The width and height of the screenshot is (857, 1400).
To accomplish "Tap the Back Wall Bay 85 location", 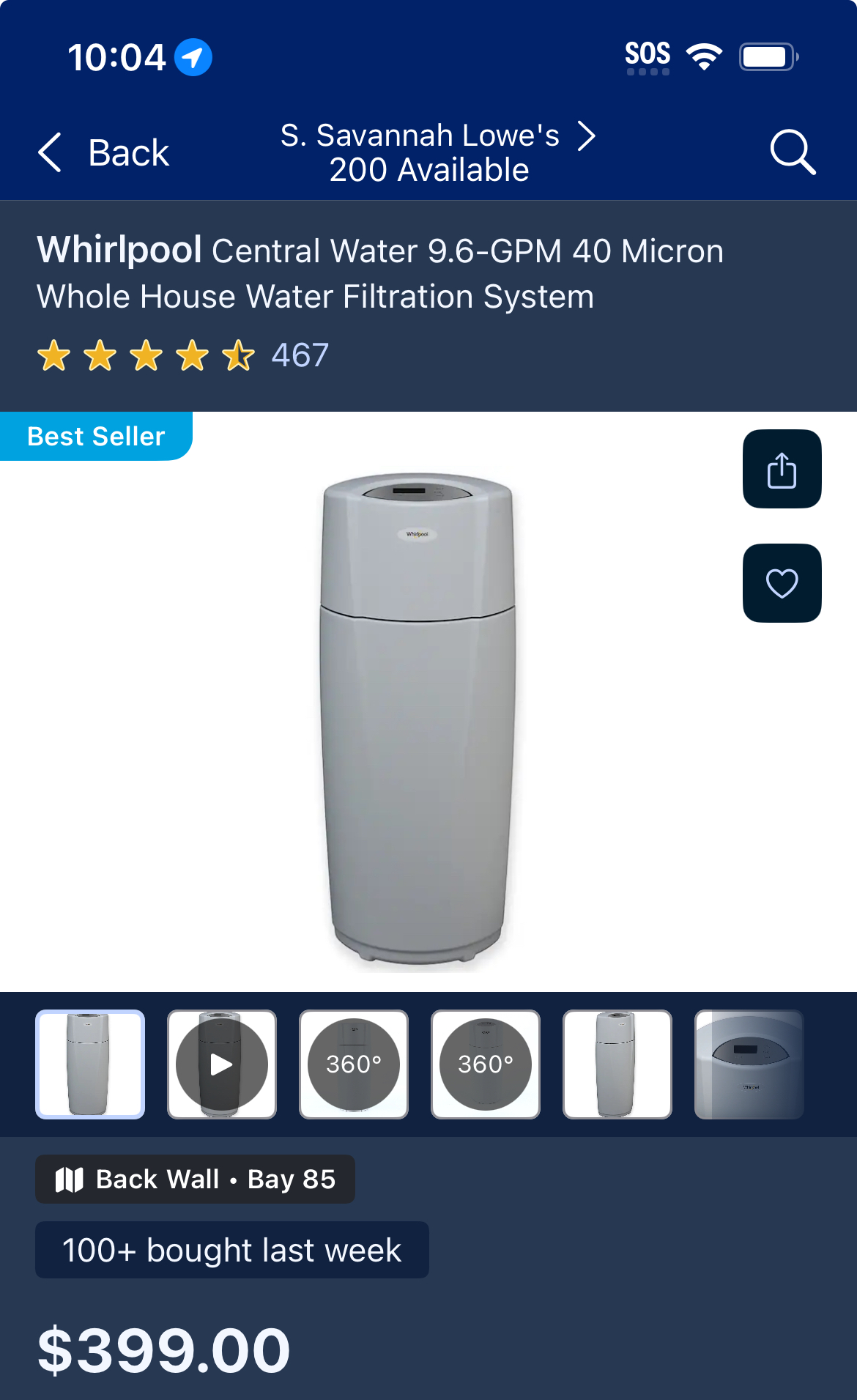I will tap(196, 1179).
